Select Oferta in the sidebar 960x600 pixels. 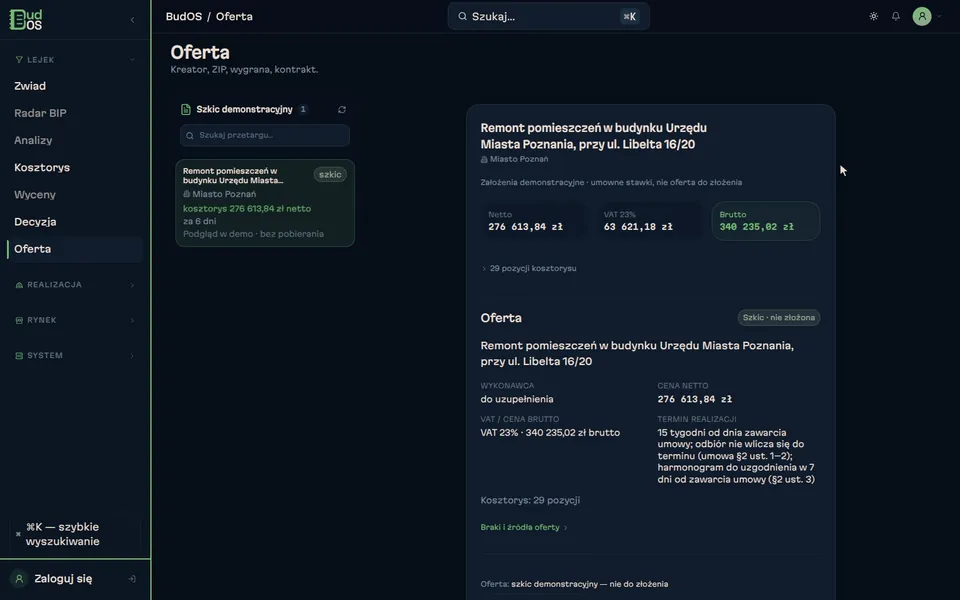75,249
